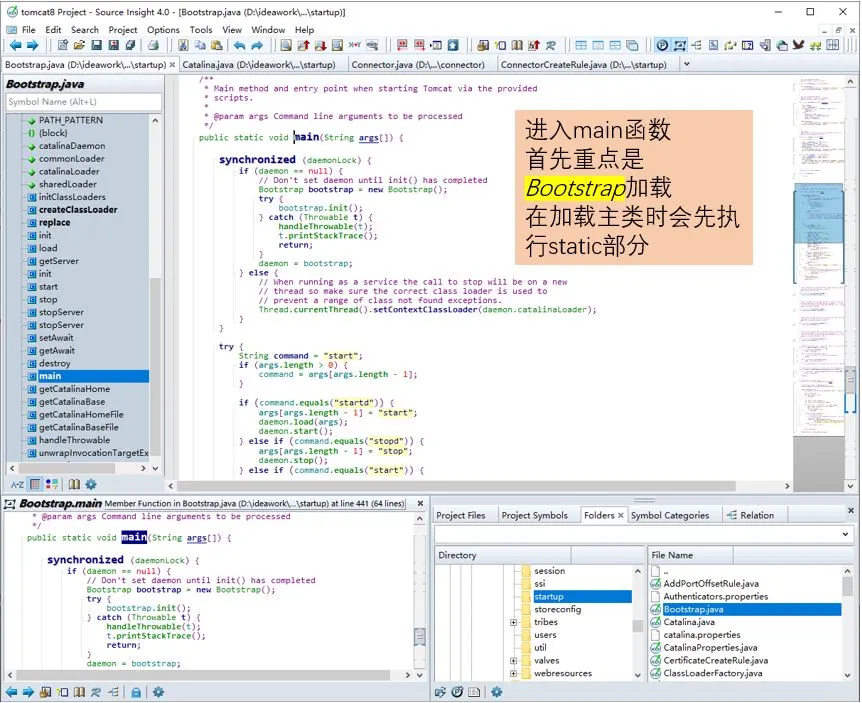Select the storeconfig folder
Screen dimensions: 862x703
[557, 610]
